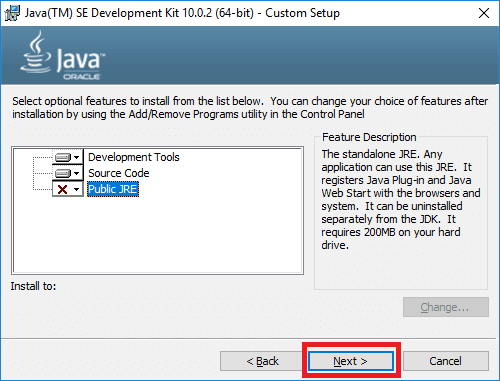The width and height of the screenshot is (500, 381).
Task: Open the Development Tools install option dropdown arrow
Action: (x=77, y=157)
